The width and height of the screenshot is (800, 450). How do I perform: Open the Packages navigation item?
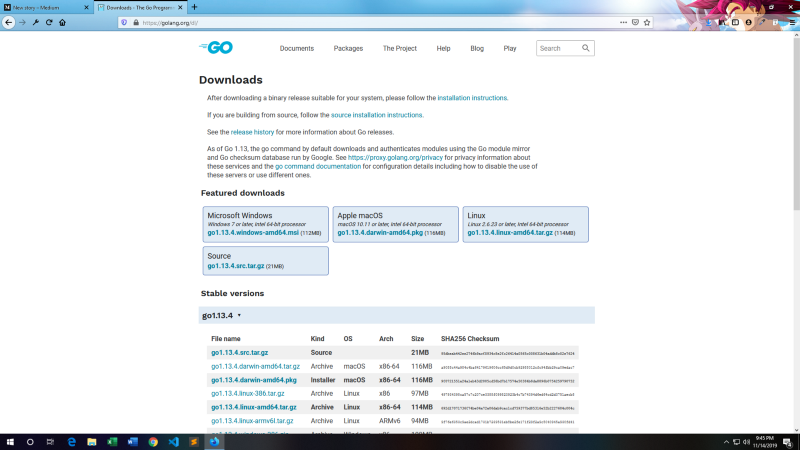[348, 48]
